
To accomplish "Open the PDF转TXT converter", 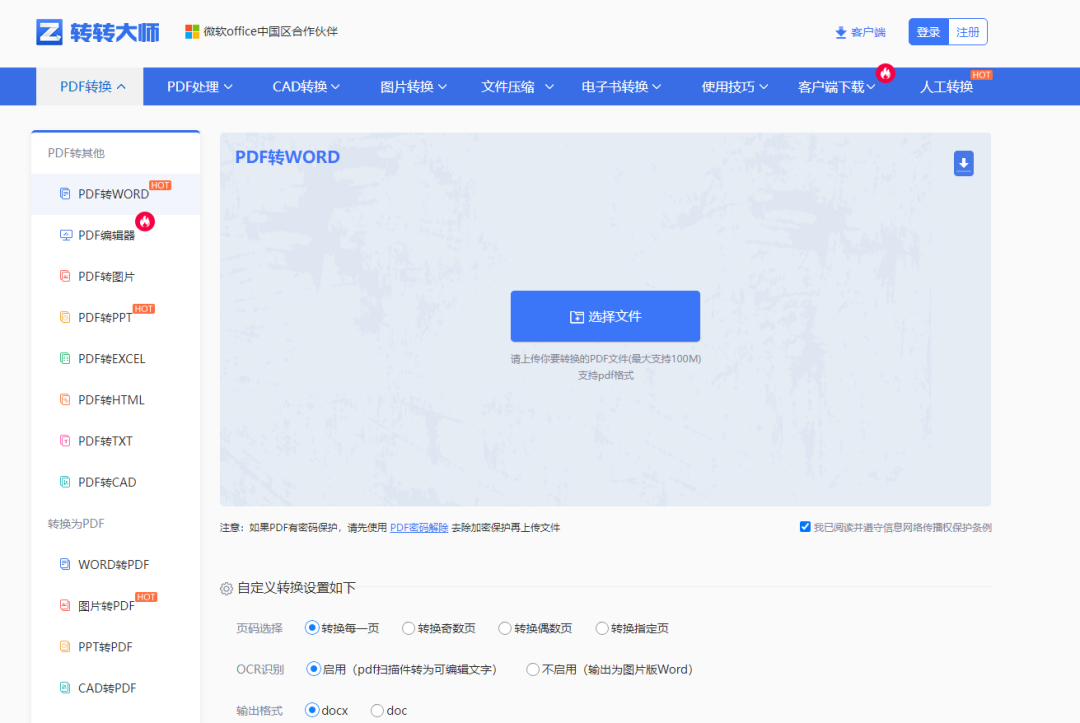I will pos(102,440).
